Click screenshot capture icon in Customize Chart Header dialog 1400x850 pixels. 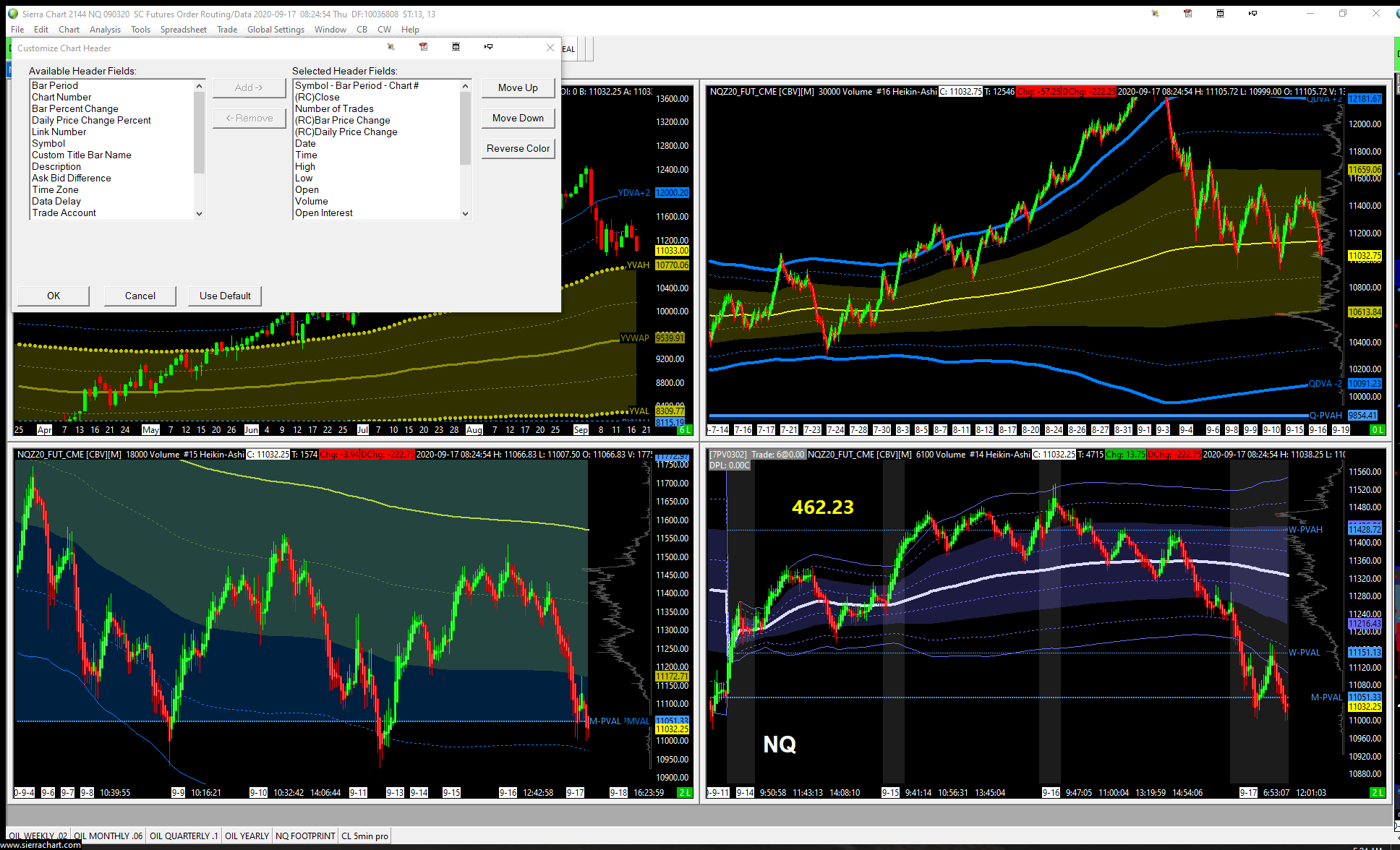coord(390,47)
